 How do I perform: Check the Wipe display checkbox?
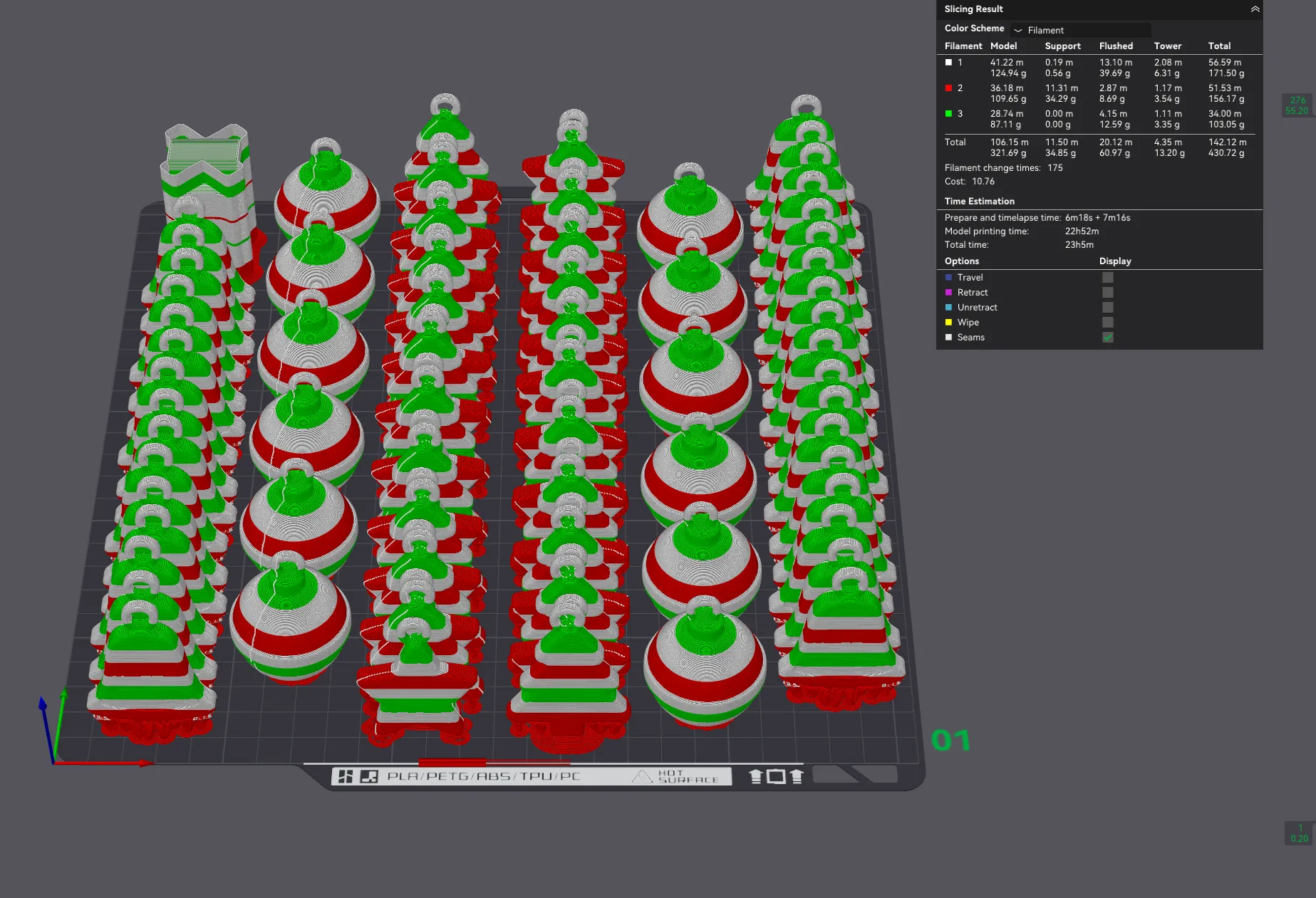click(1107, 323)
